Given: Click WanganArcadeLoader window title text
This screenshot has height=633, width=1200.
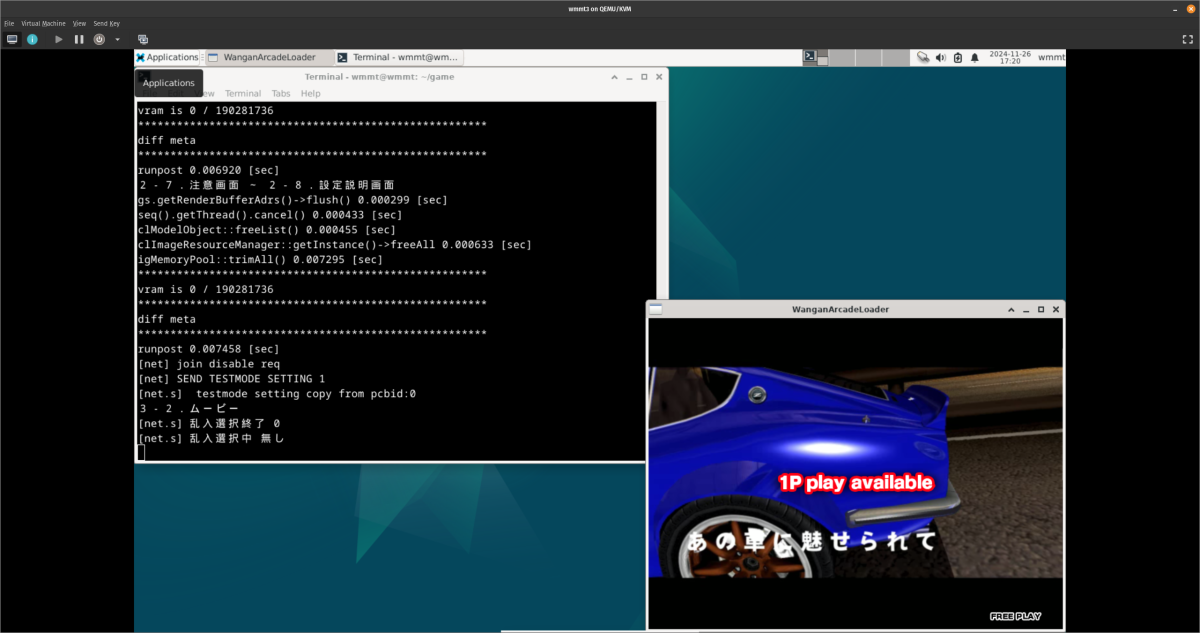Looking at the screenshot, I should coord(840,309).
